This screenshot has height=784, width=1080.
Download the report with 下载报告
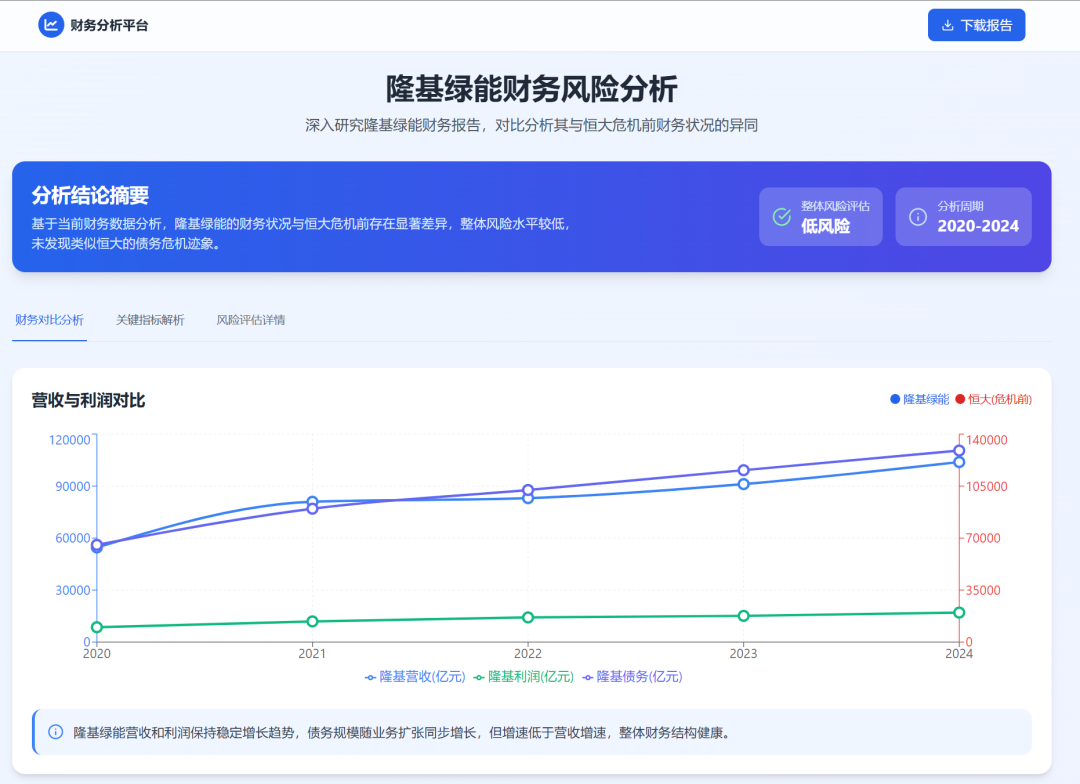click(976, 25)
